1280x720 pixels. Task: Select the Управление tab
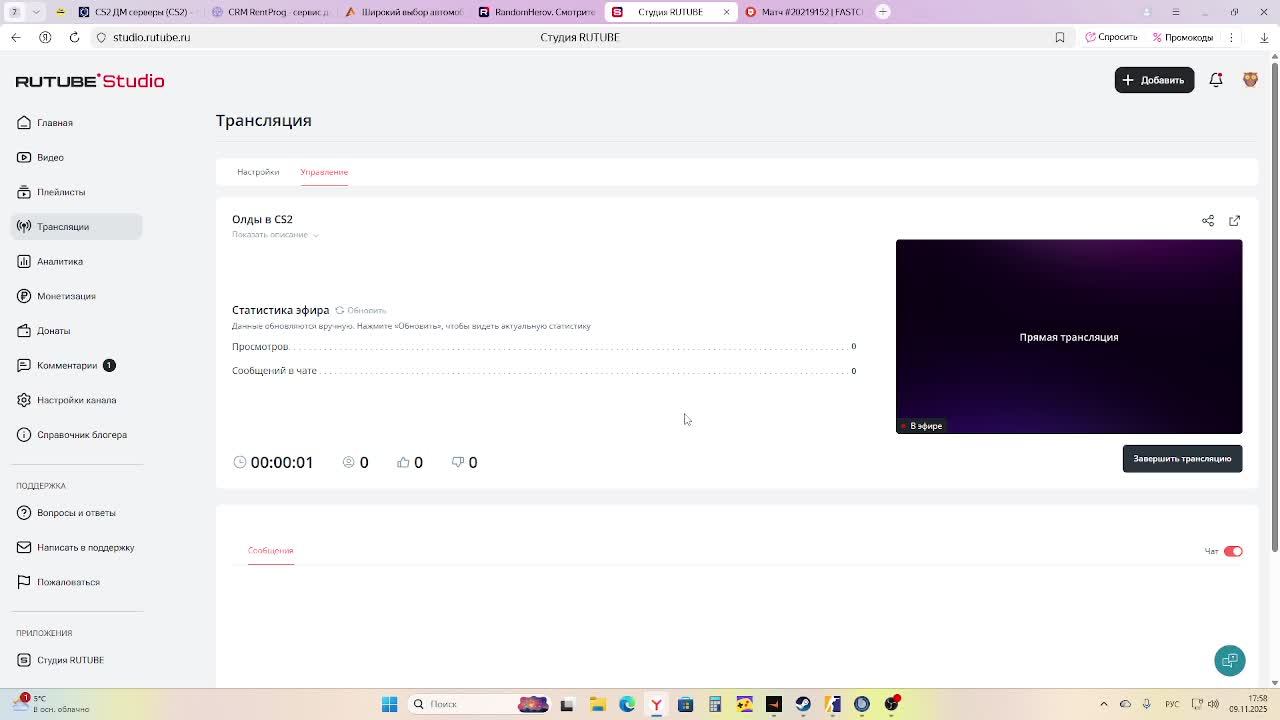coord(324,172)
